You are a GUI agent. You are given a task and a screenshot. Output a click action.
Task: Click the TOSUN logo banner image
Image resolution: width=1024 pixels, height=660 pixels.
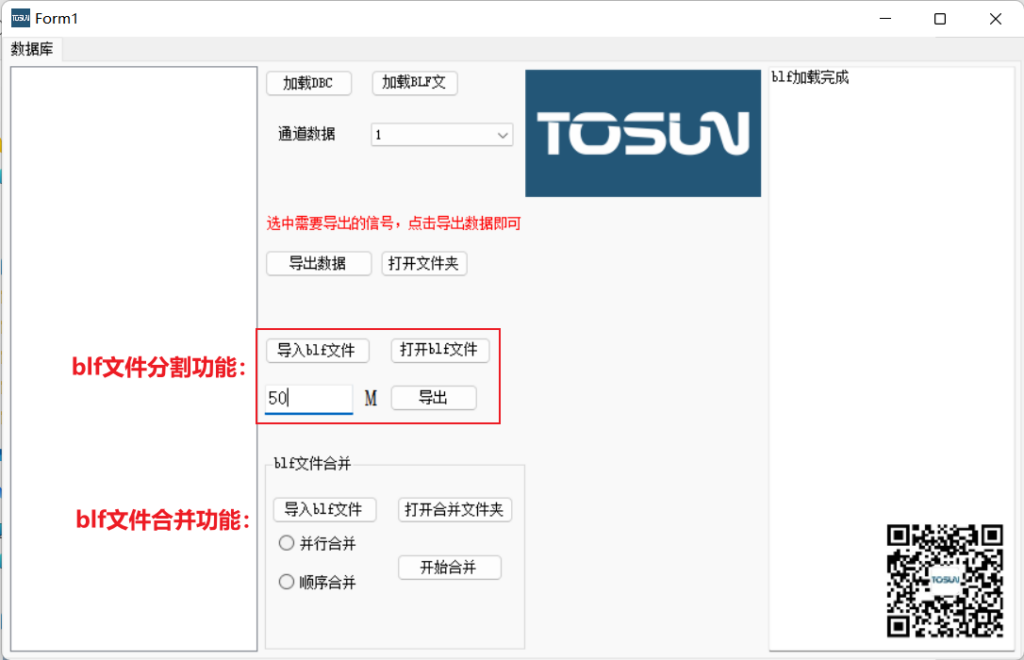point(643,133)
